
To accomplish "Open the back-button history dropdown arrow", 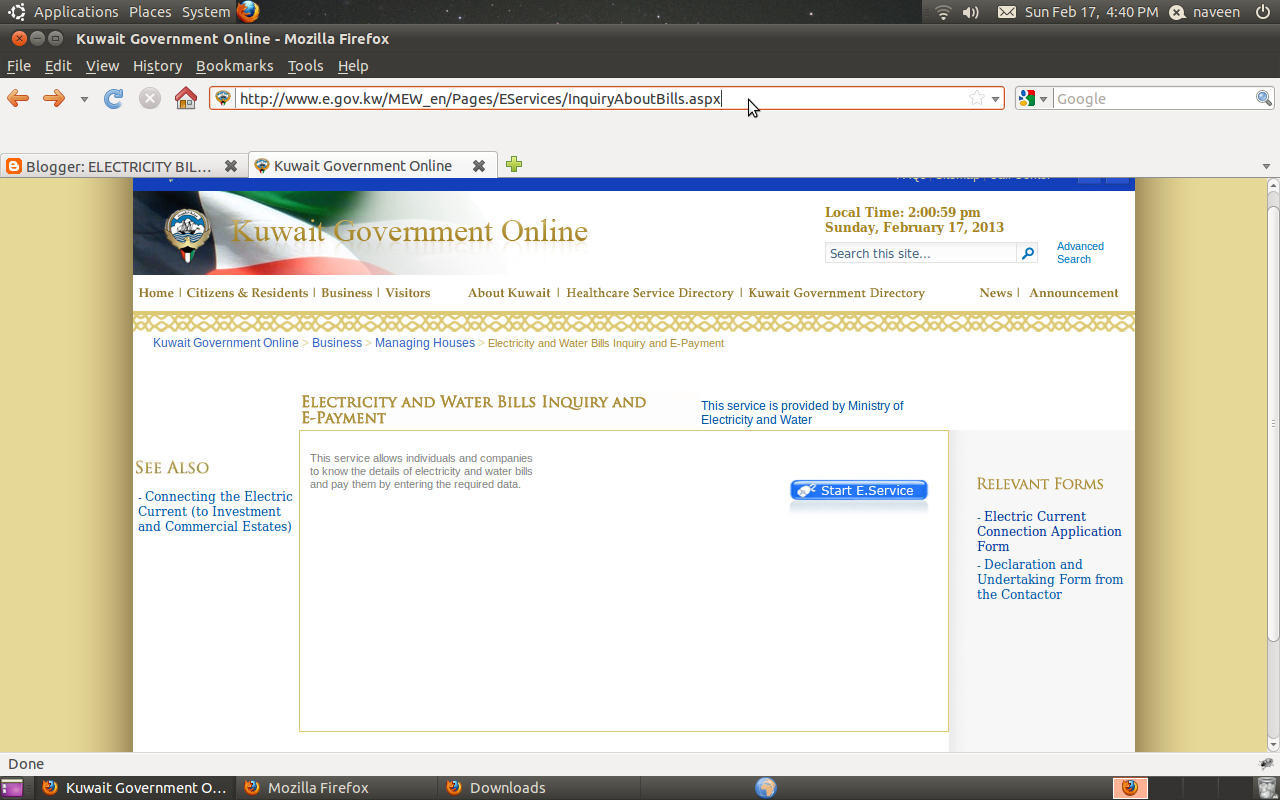I will pos(84,98).
